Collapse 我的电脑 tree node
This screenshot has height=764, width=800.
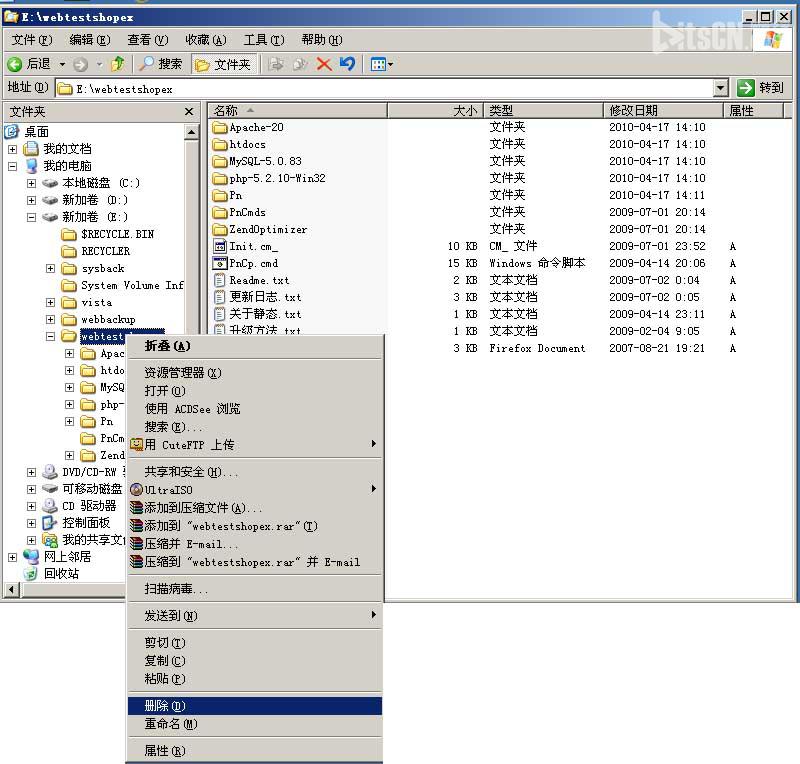click(x=13, y=166)
